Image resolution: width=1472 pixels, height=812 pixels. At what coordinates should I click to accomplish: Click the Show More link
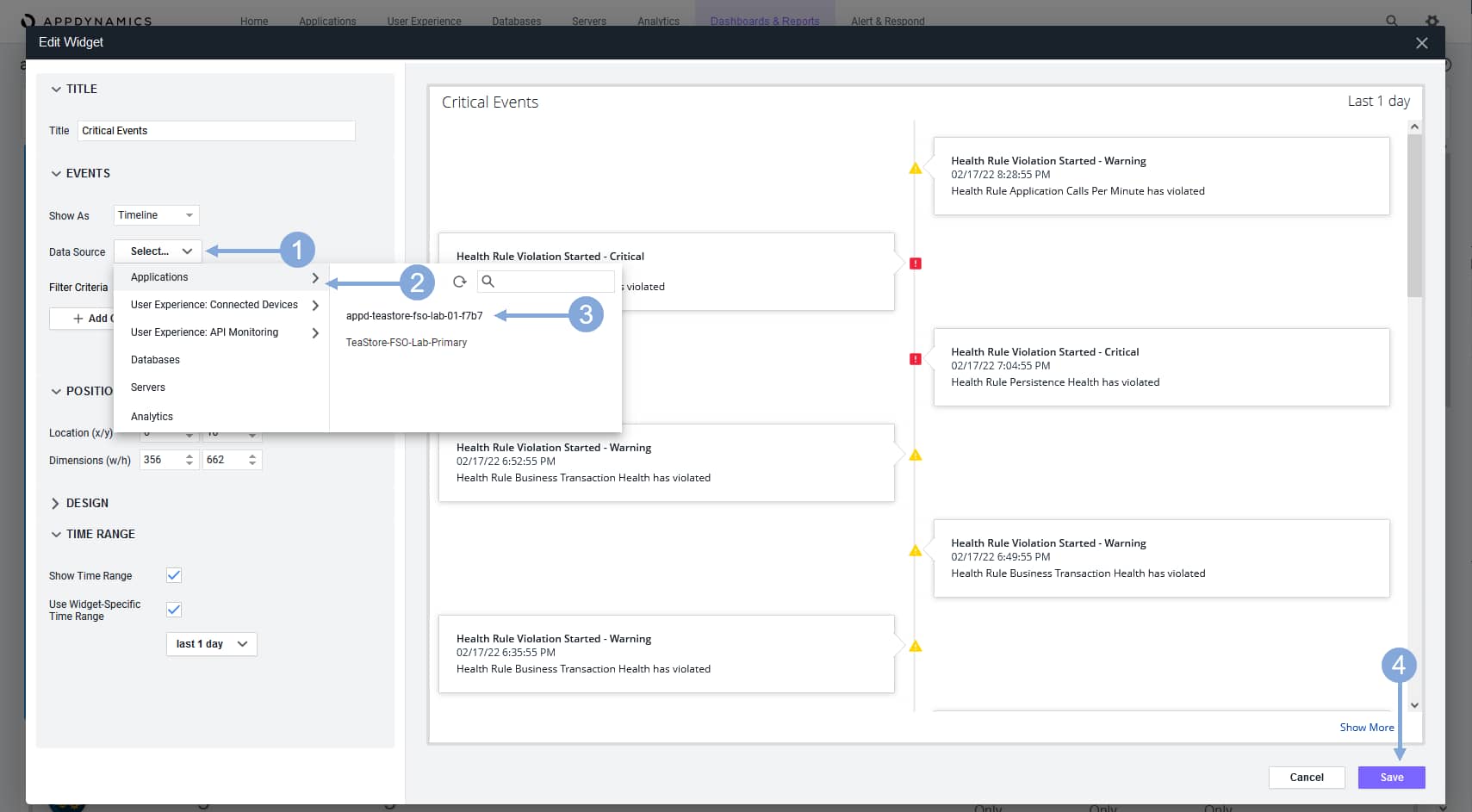coord(1367,728)
